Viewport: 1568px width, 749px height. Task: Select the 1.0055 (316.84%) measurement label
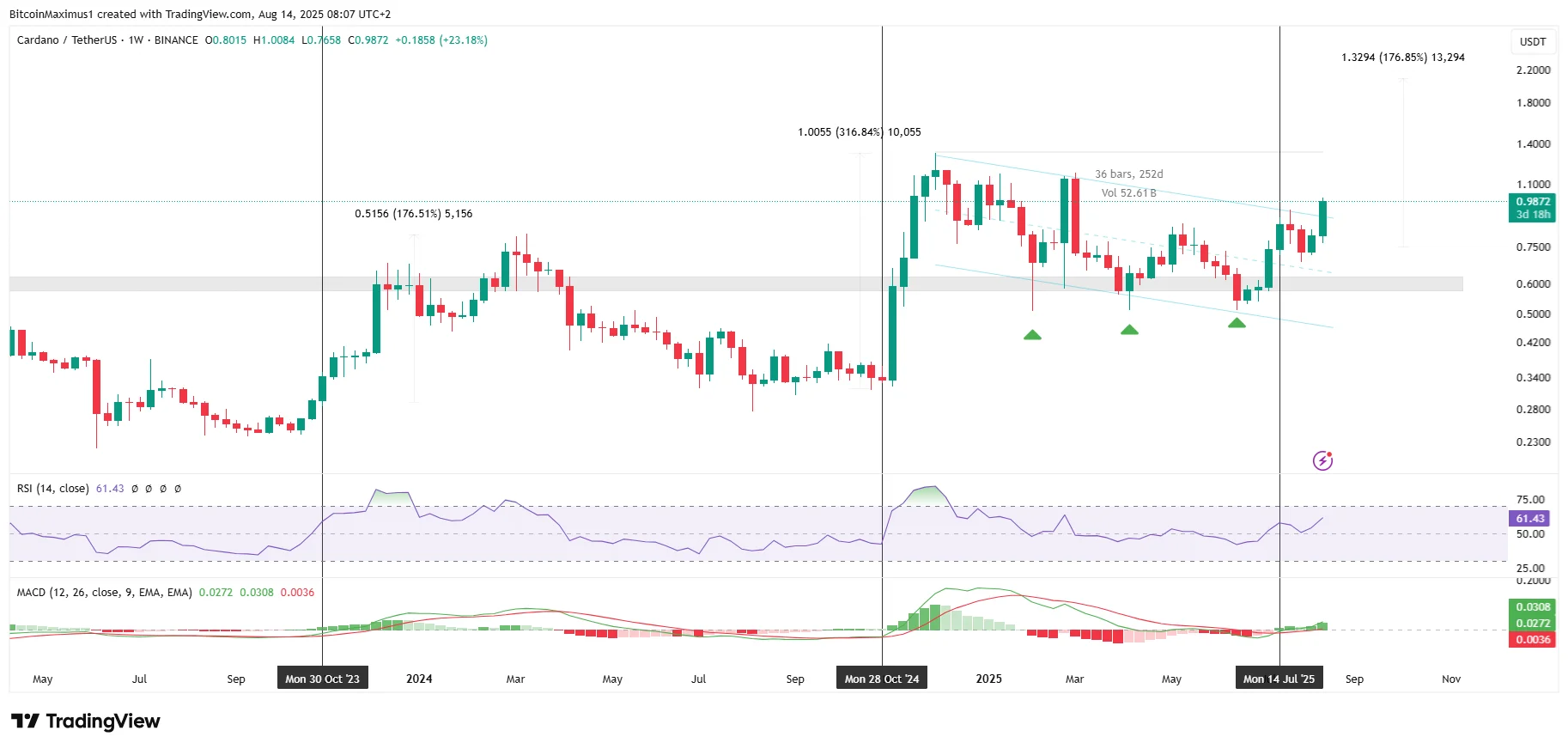pyautogui.click(x=860, y=132)
